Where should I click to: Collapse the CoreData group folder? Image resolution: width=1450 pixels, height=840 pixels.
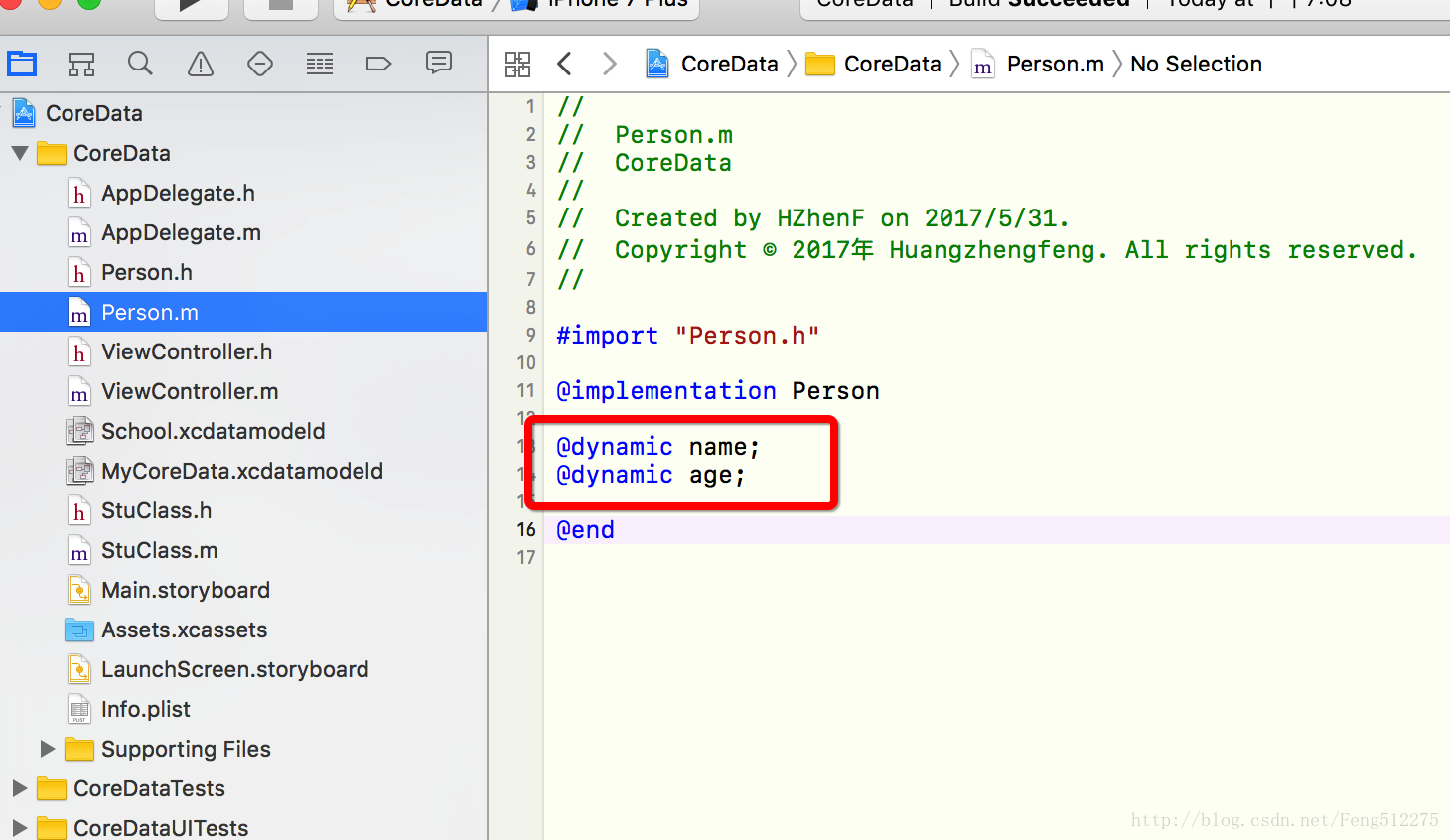pyautogui.click(x=20, y=153)
